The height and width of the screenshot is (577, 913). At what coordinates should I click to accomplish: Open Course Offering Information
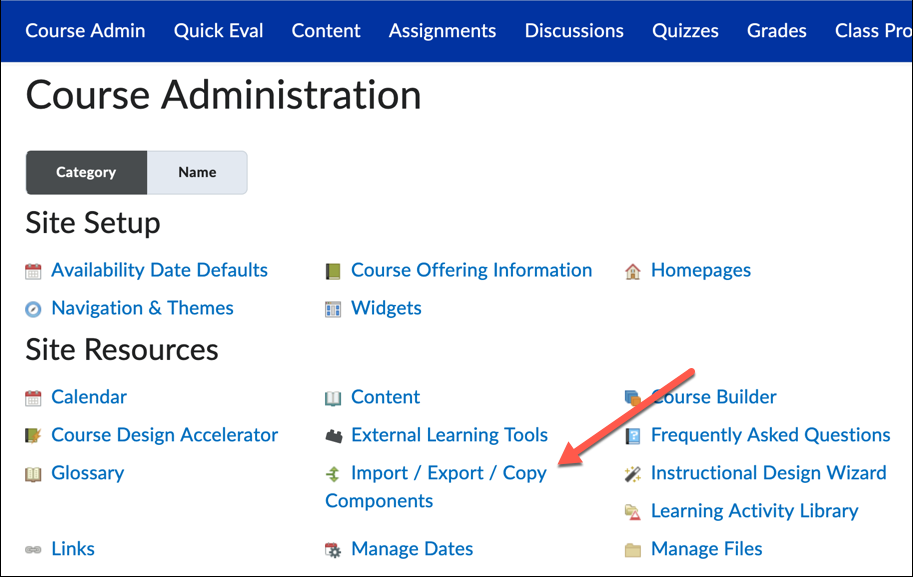click(471, 270)
